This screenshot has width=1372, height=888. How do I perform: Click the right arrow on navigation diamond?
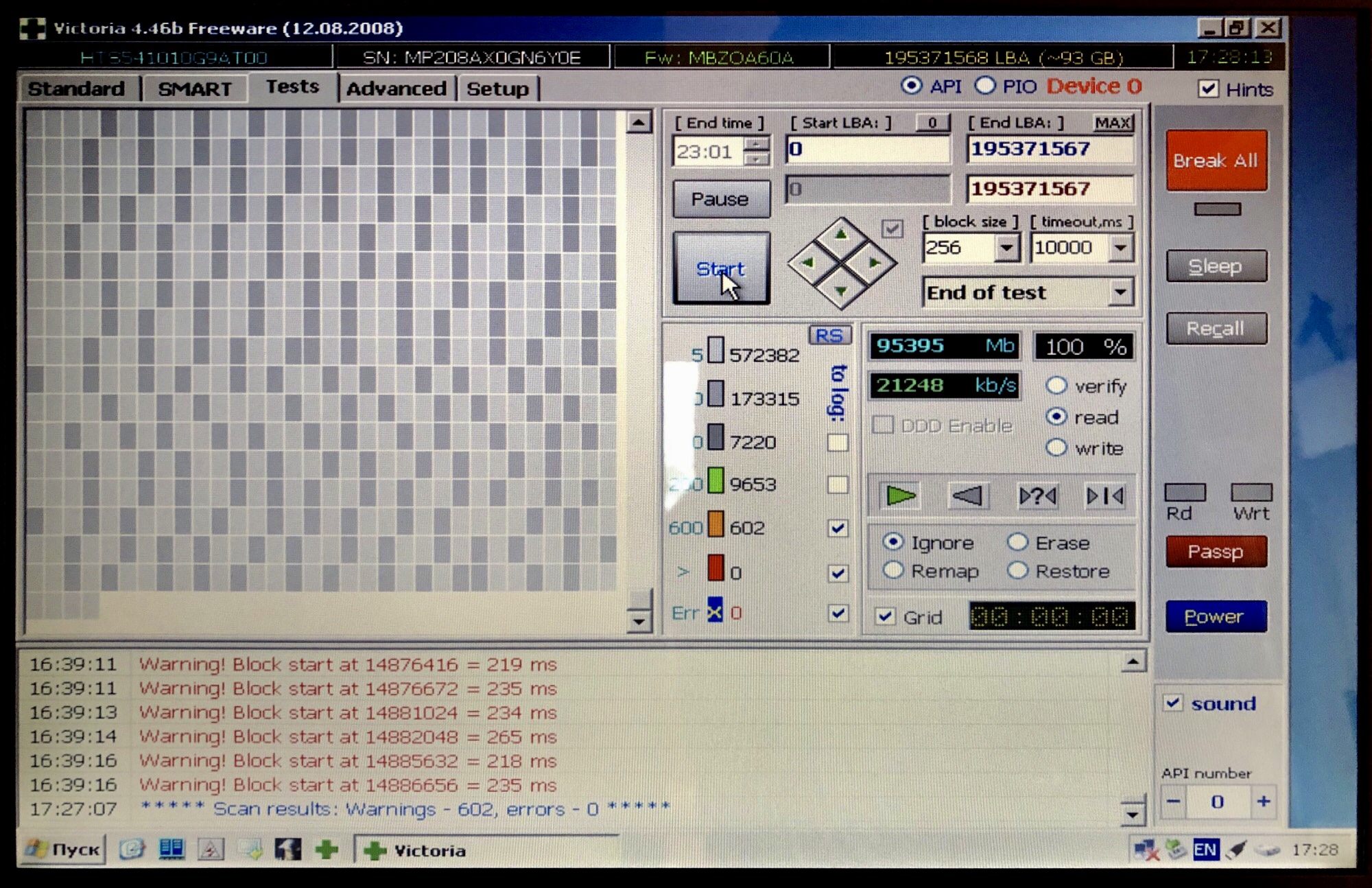873,262
